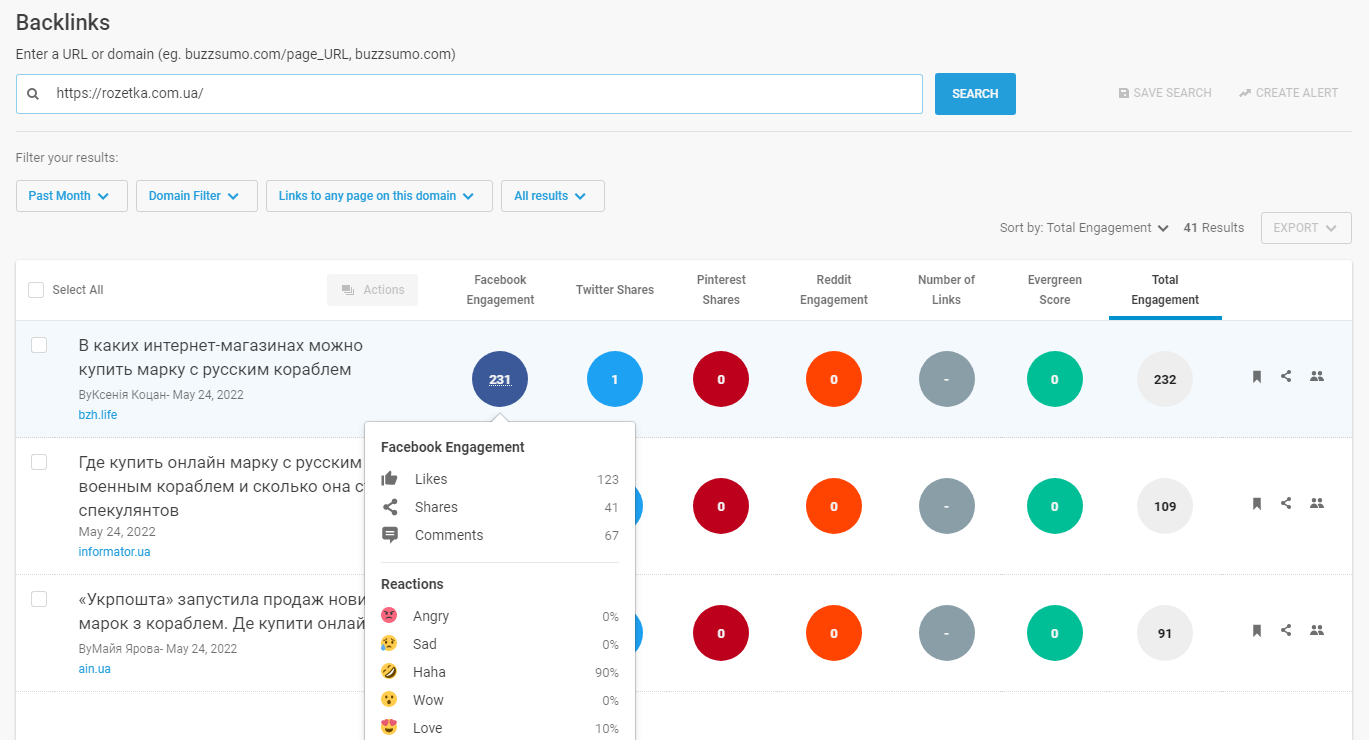Click the Haha reaction emoji

389,672
